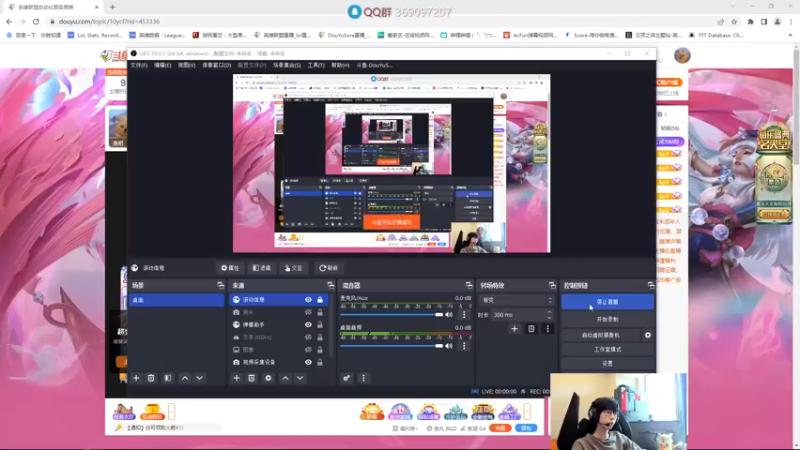The width and height of the screenshot is (800, 450).
Task: Hide the highlighted top source with eye icon
Action: [308, 299]
